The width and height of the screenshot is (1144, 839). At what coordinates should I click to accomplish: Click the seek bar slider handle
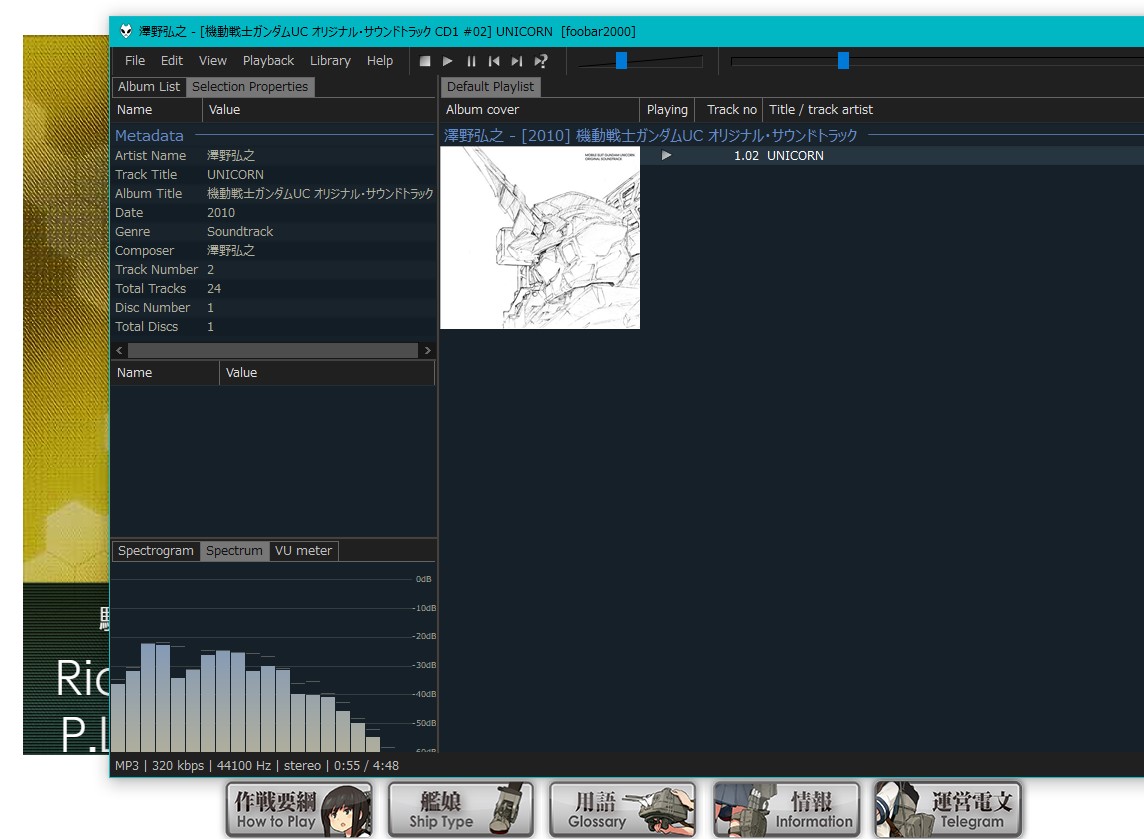(843, 61)
